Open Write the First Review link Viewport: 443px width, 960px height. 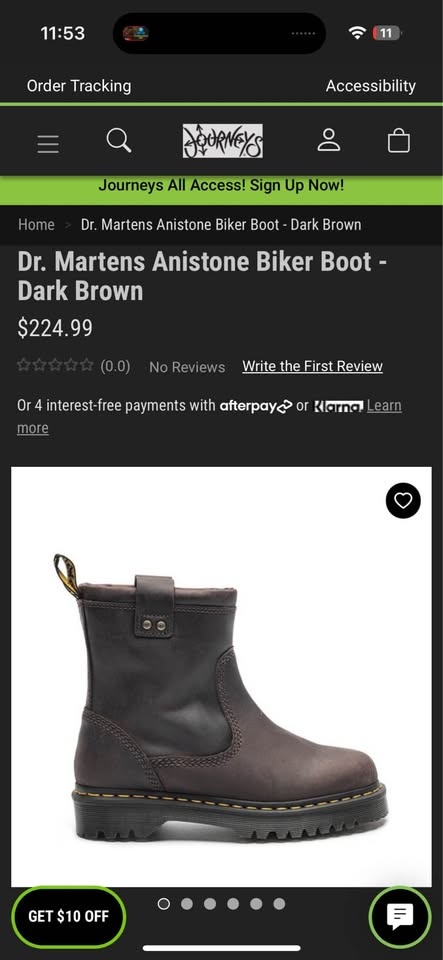point(313,366)
